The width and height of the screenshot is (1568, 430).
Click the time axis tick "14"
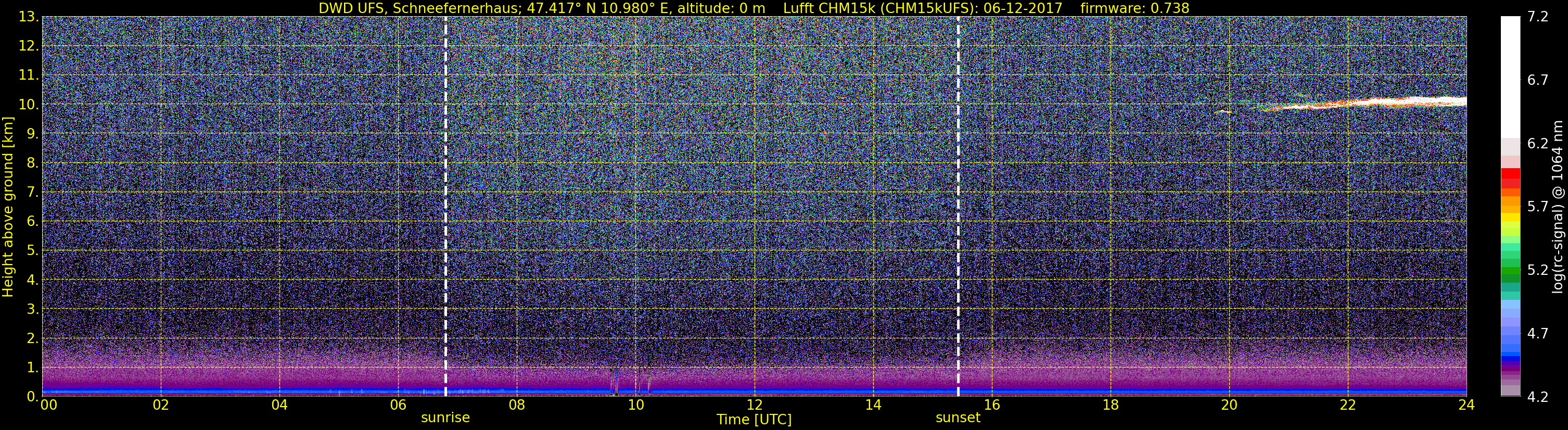coord(873,405)
